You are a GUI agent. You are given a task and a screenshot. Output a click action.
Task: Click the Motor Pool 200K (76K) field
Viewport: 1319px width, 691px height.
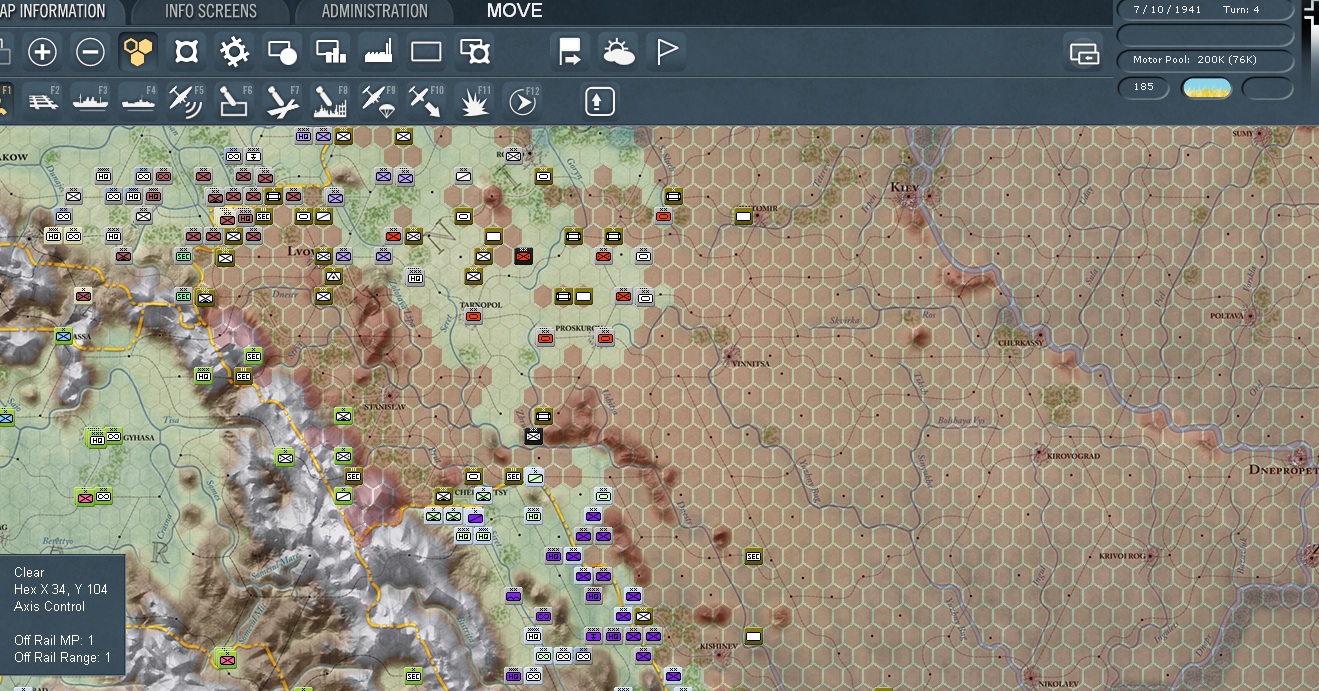tap(1204, 60)
